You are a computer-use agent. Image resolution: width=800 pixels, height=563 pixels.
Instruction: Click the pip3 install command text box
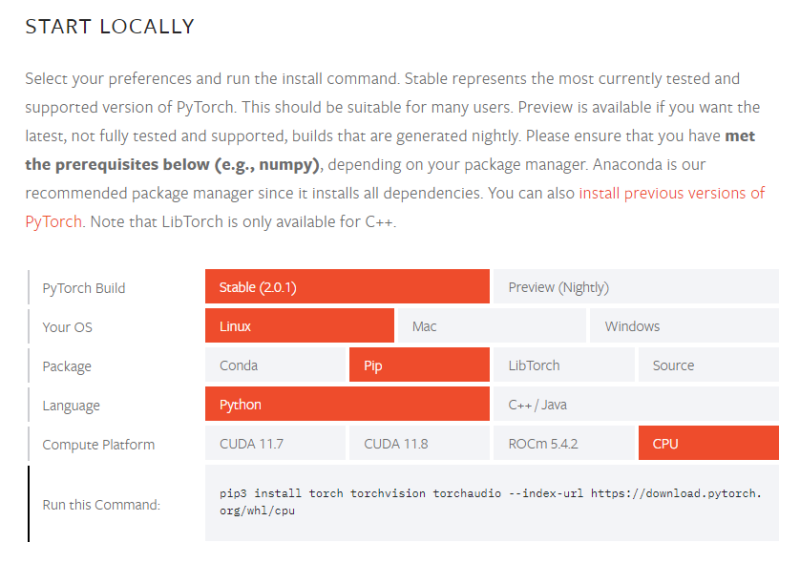click(492, 503)
